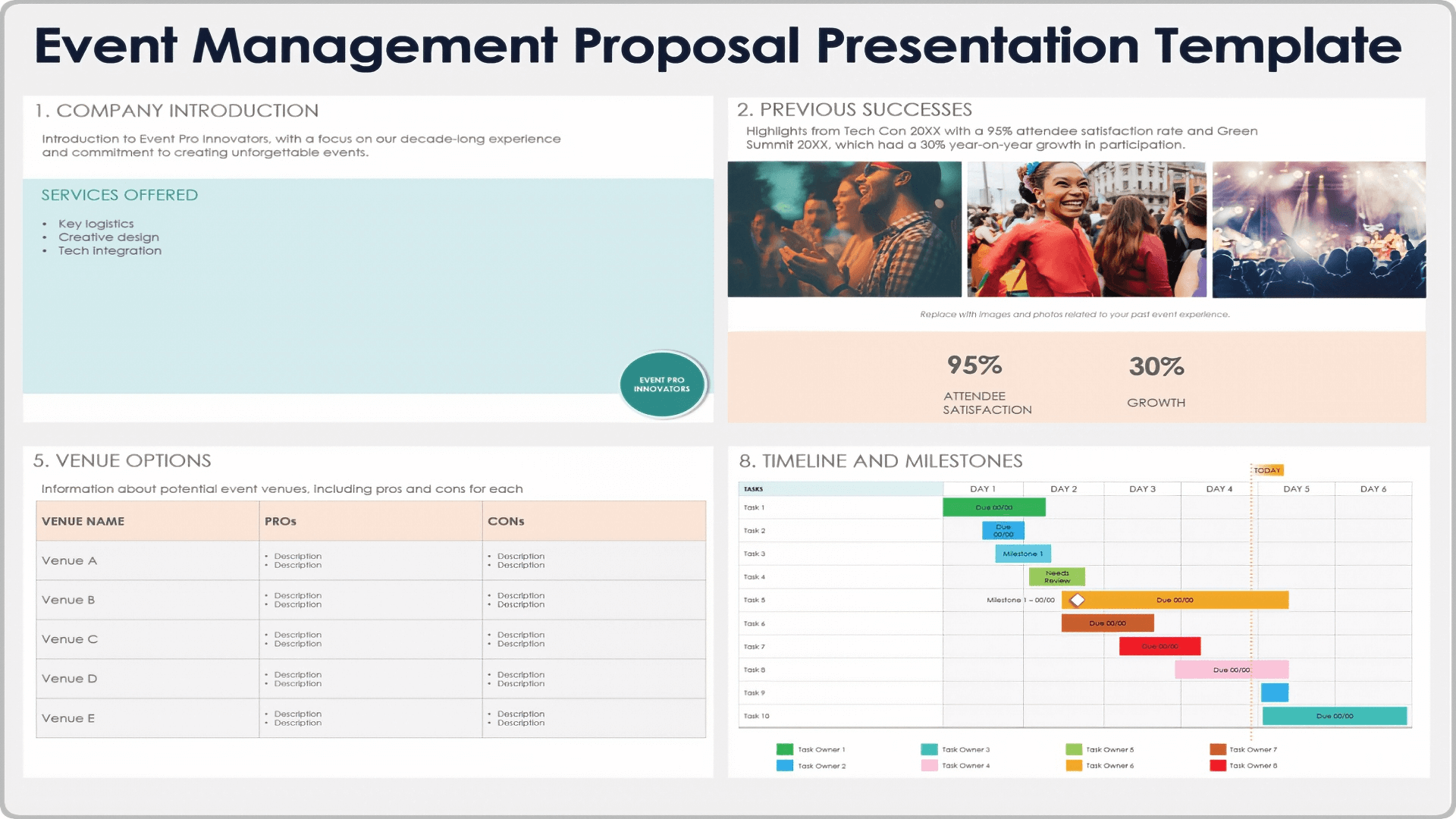The image size is (1456, 819).
Task: Click the Task Owner 2 blue swatch
Action: pos(784,766)
